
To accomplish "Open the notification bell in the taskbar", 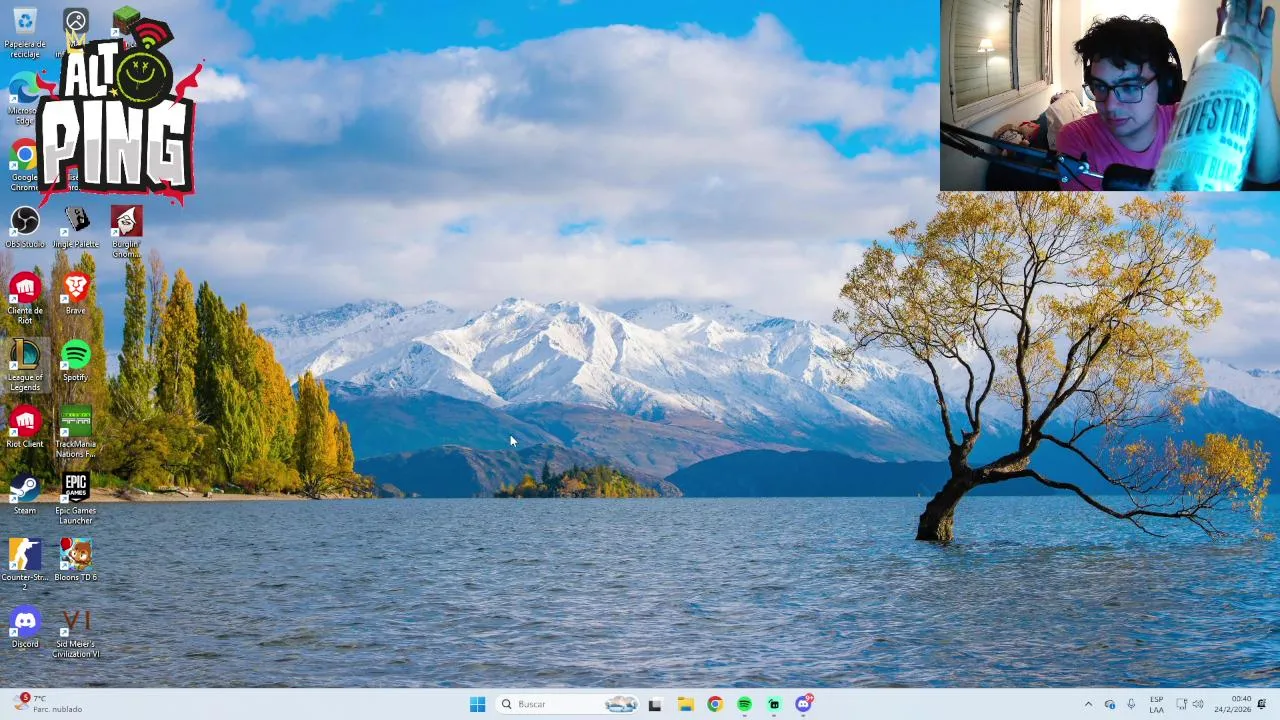I will (1262, 704).
